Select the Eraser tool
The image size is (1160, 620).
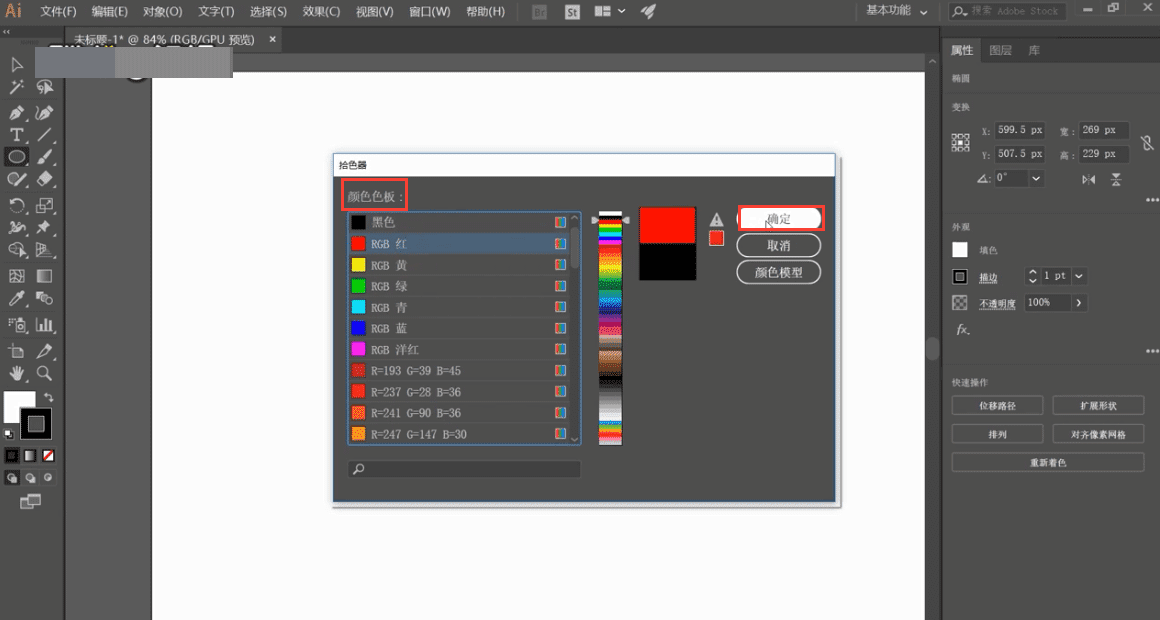(x=44, y=179)
